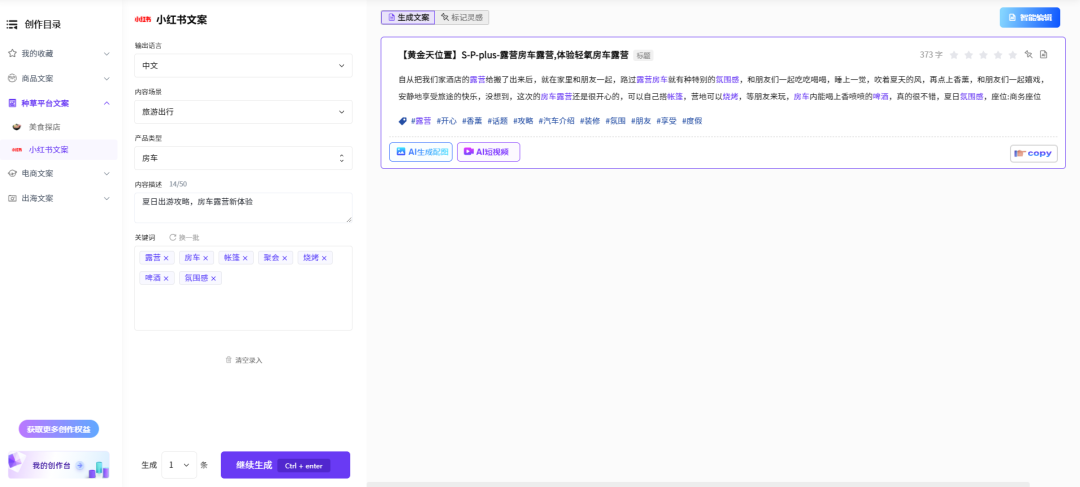Click the mark-inspiration icon after the stars
1080x487 pixels.
point(1028,55)
